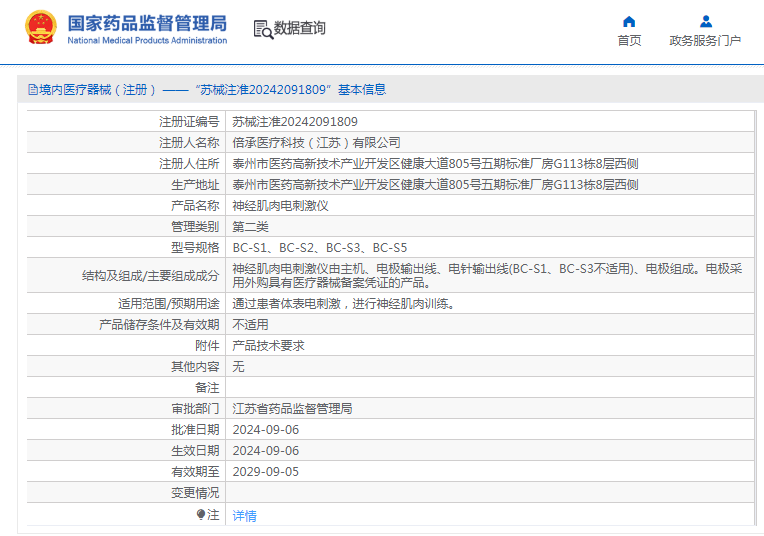This screenshot has height=536, width=764.
Task: Go to 首页 text link
Action: coord(629,40)
